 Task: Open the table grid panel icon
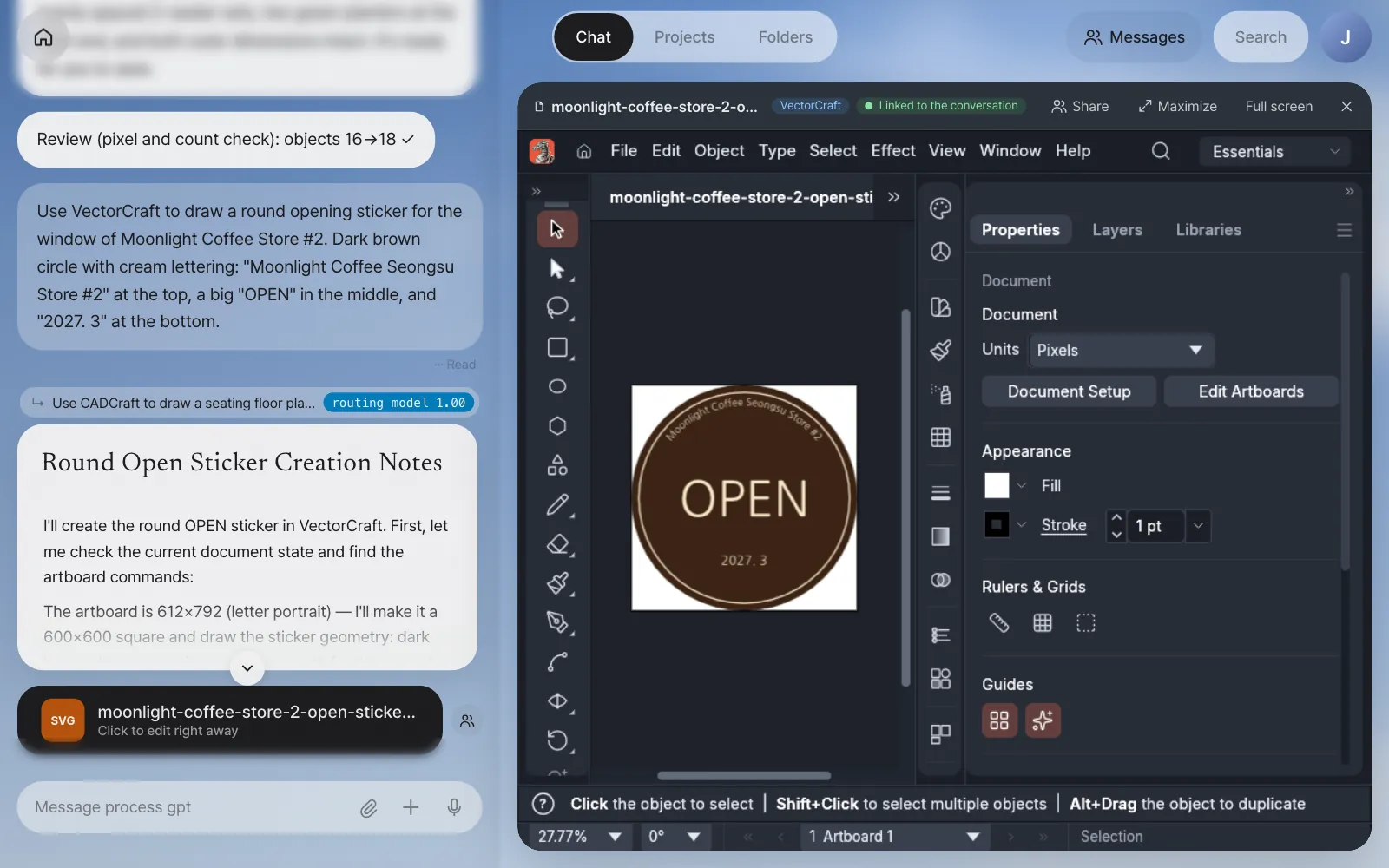tap(940, 437)
